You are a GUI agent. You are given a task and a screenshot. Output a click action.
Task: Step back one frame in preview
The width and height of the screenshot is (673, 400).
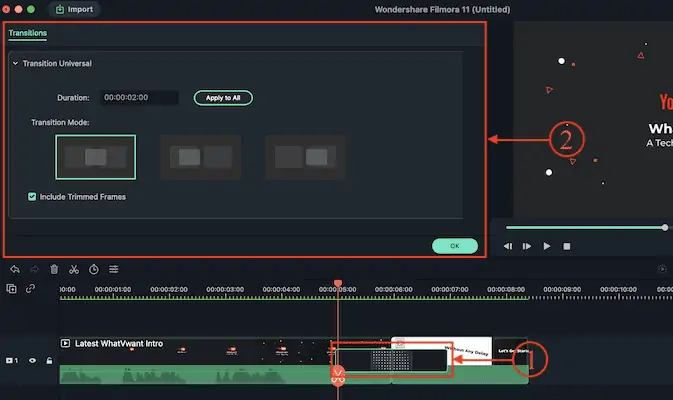coord(508,246)
